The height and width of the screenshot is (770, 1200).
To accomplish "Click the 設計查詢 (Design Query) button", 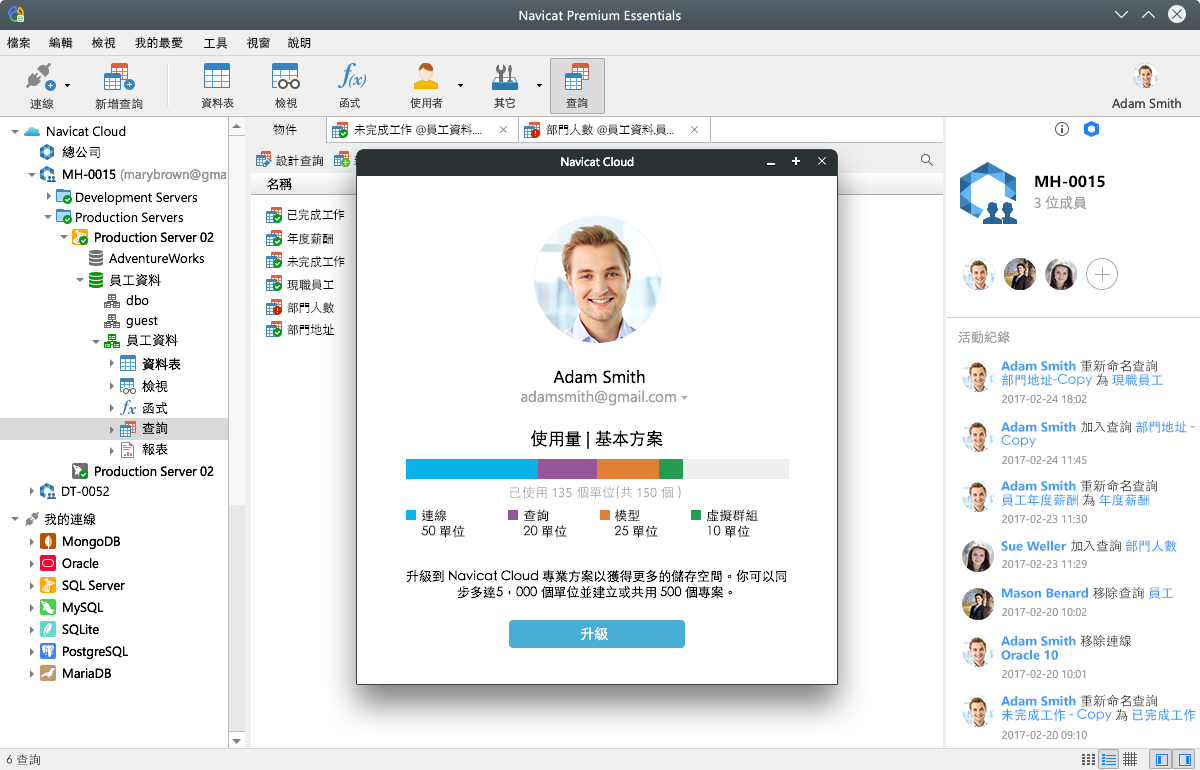I will pyautogui.click(x=290, y=160).
